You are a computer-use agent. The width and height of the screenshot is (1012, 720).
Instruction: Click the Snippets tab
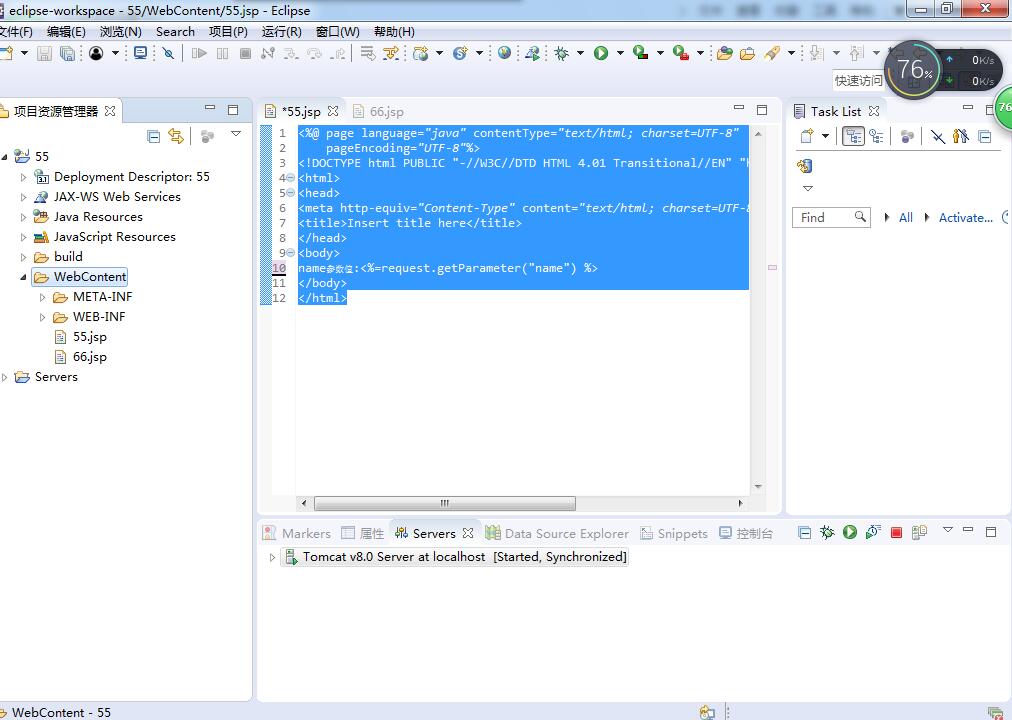pos(674,534)
